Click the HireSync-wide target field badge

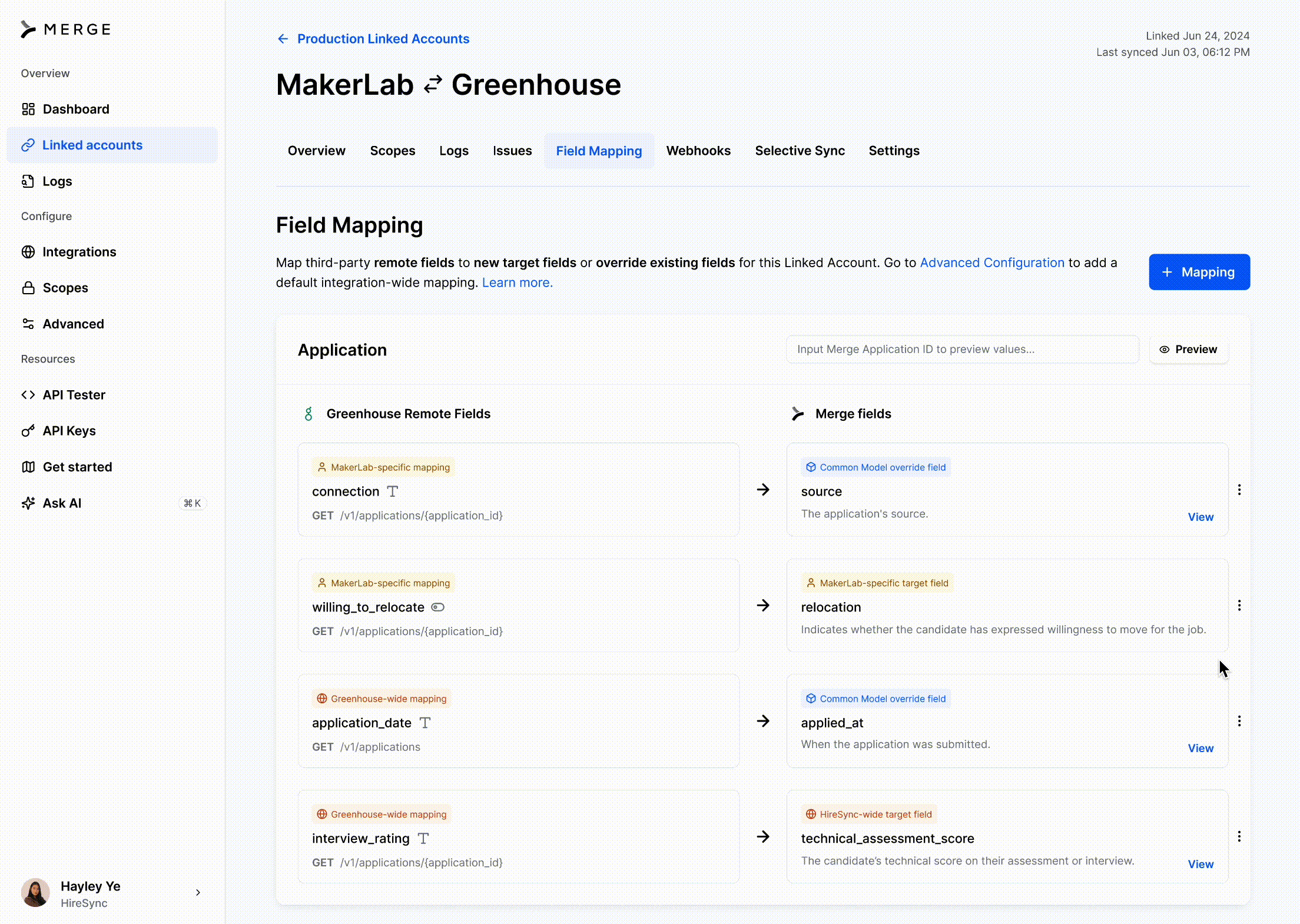click(869, 815)
